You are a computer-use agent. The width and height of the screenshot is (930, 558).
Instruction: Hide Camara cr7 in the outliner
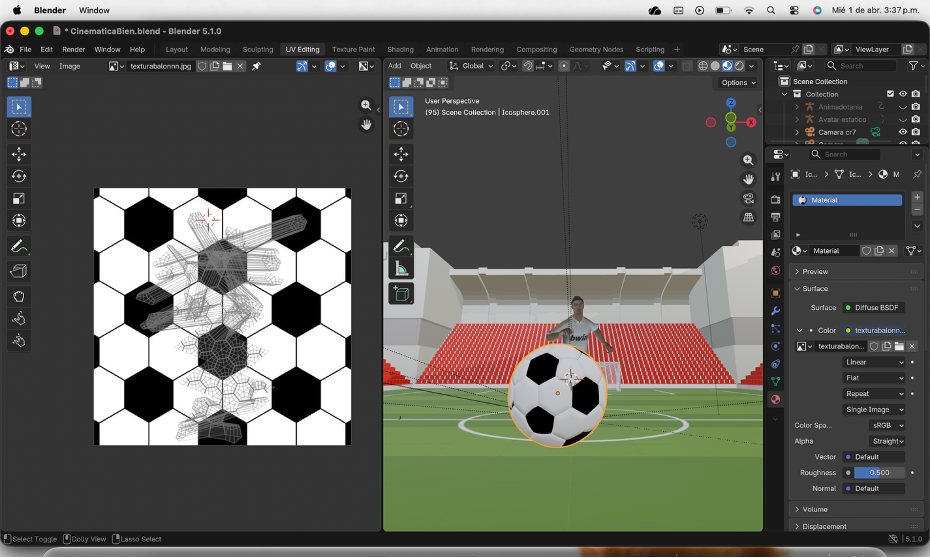pos(903,132)
